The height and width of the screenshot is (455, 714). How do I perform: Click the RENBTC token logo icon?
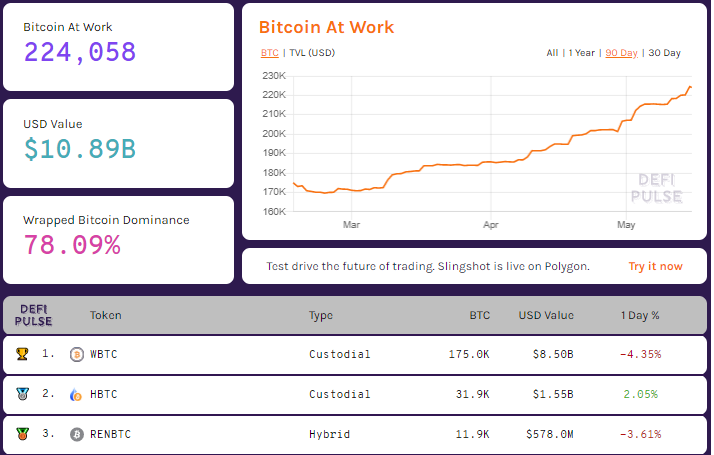tap(77, 435)
